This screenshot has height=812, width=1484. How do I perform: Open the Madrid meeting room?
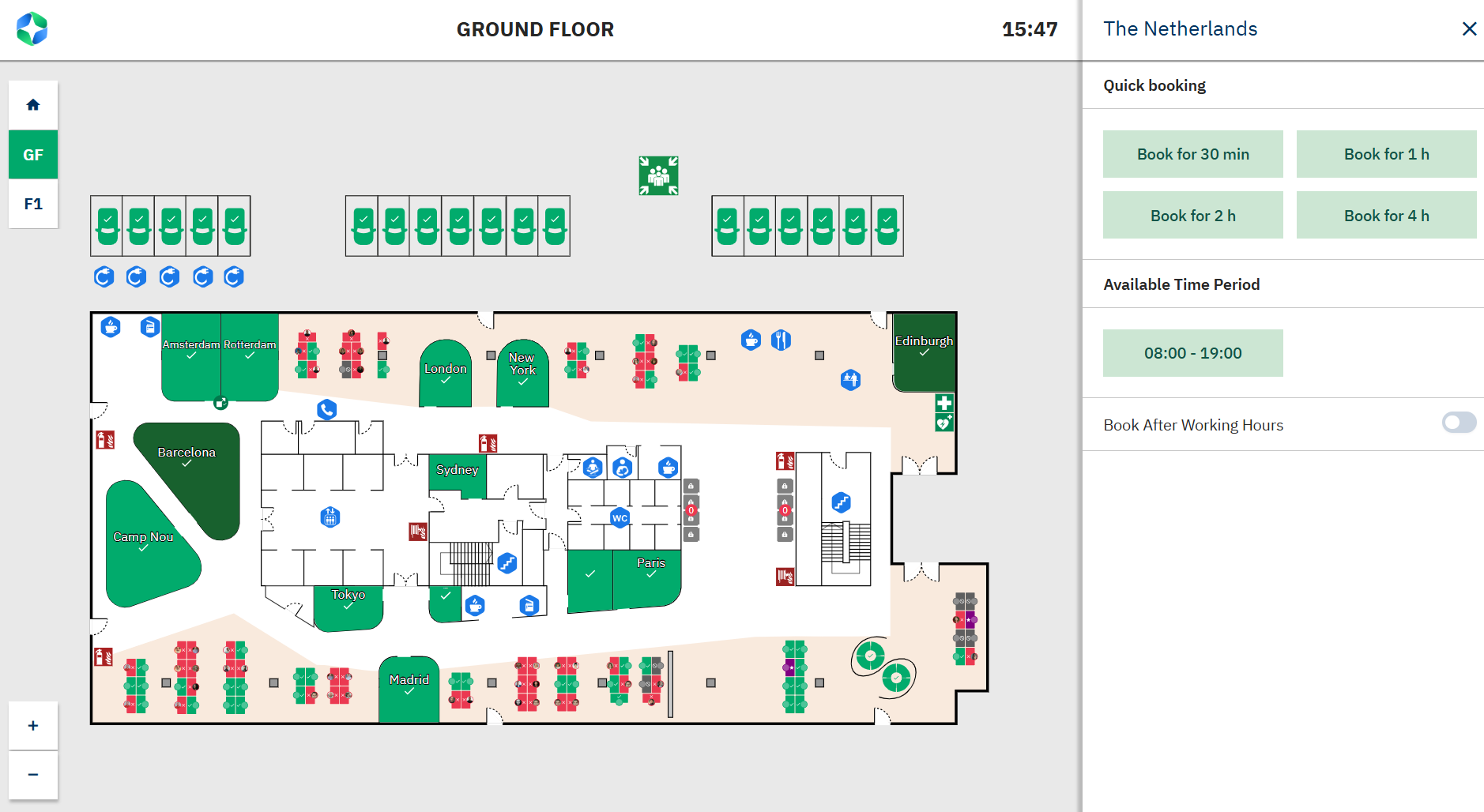click(409, 691)
